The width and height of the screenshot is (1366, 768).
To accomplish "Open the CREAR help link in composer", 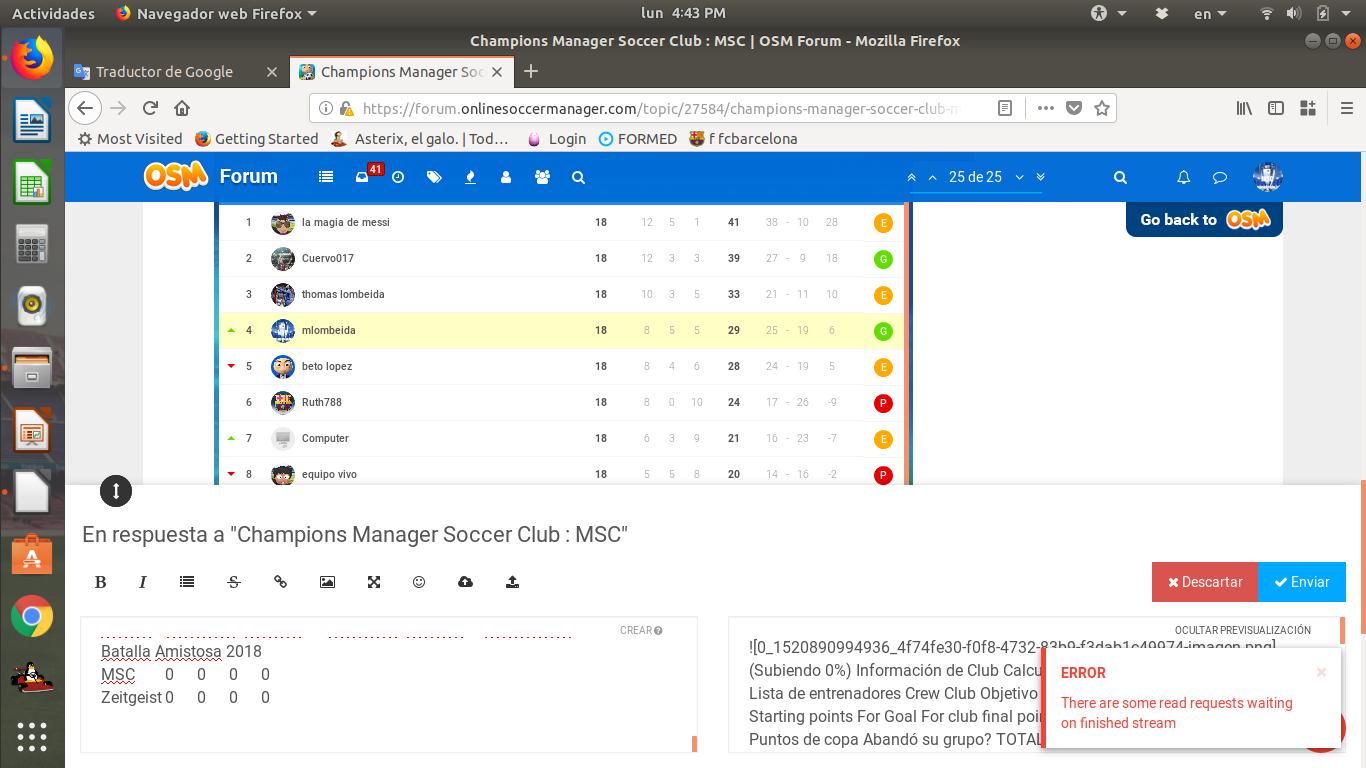I will point(641,630).
